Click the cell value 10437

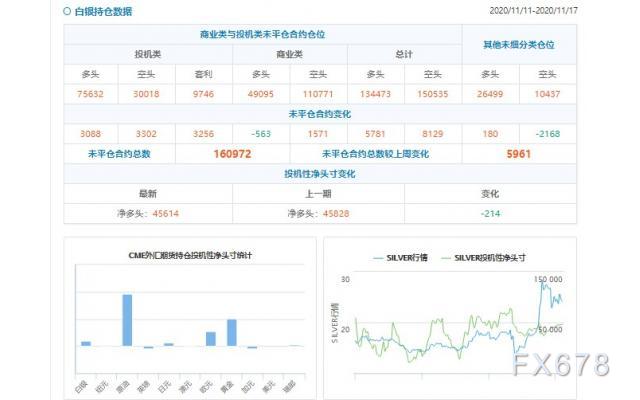547,94
